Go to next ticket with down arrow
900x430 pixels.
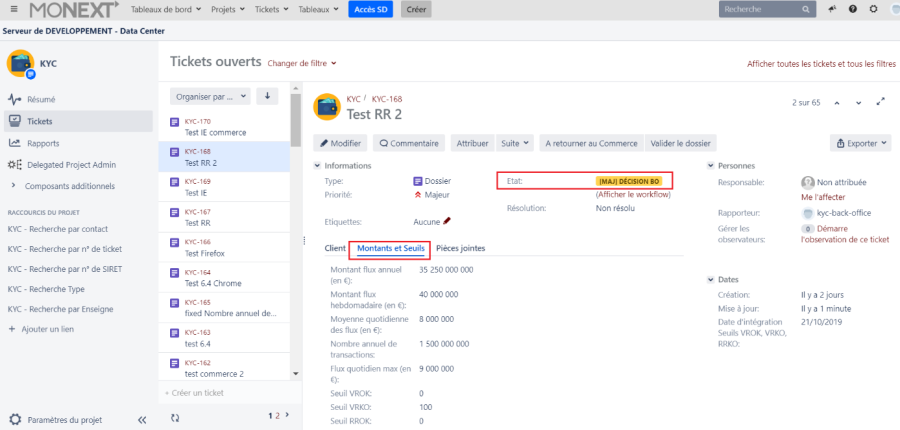(859, 102)
